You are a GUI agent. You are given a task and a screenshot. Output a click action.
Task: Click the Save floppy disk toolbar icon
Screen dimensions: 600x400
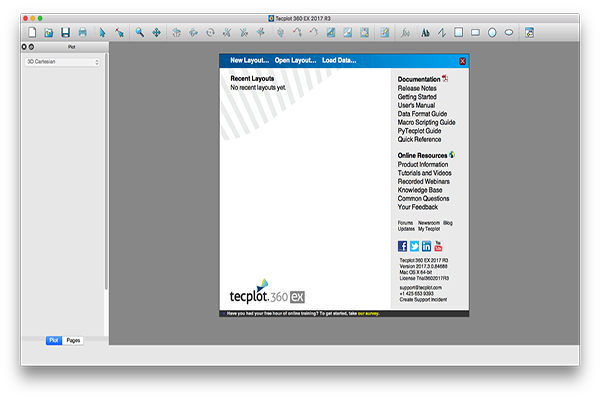point(65,33)
